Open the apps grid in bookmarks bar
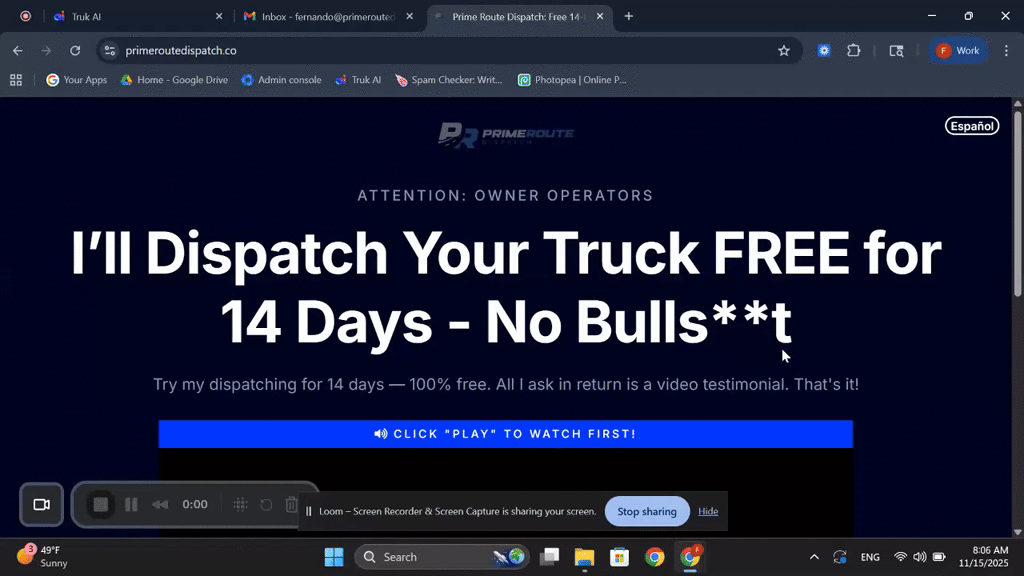The image size is (1024, 576). coord(16,80)
